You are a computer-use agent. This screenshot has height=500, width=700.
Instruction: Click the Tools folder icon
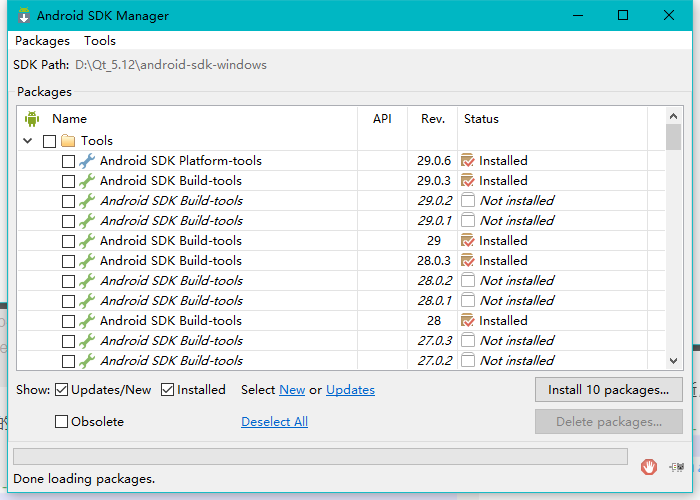coord(68,141)
